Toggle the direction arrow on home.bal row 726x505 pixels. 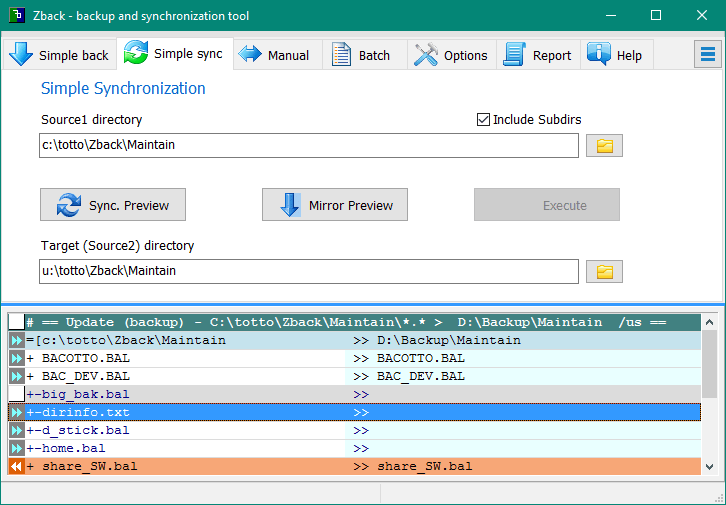(16, 449)
